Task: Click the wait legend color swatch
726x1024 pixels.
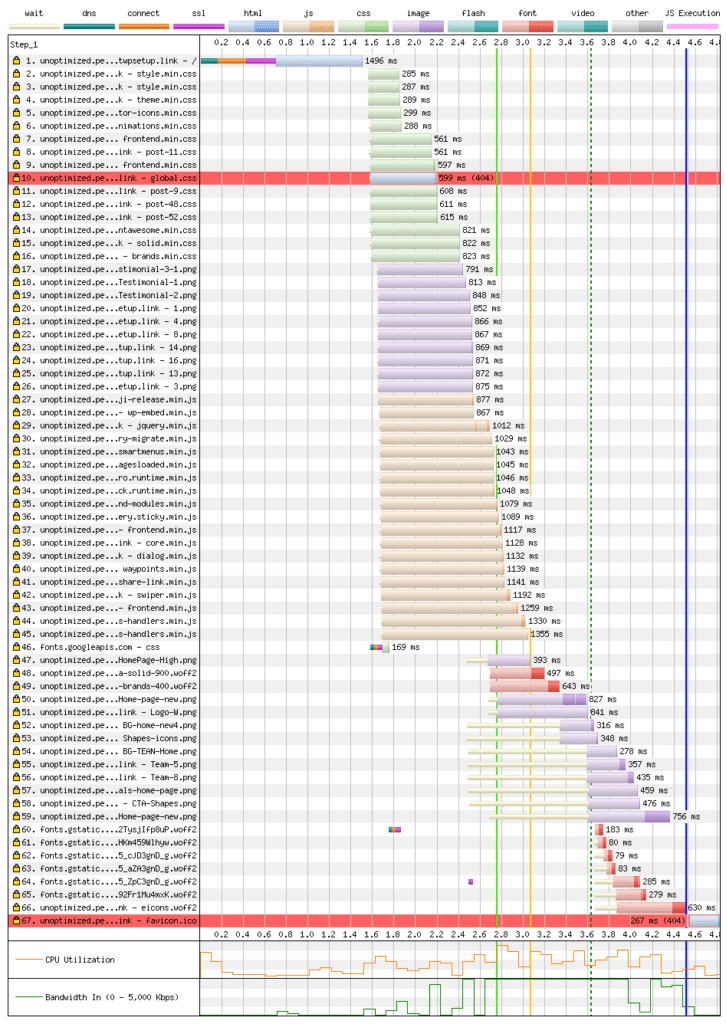Action: (34, 27)
